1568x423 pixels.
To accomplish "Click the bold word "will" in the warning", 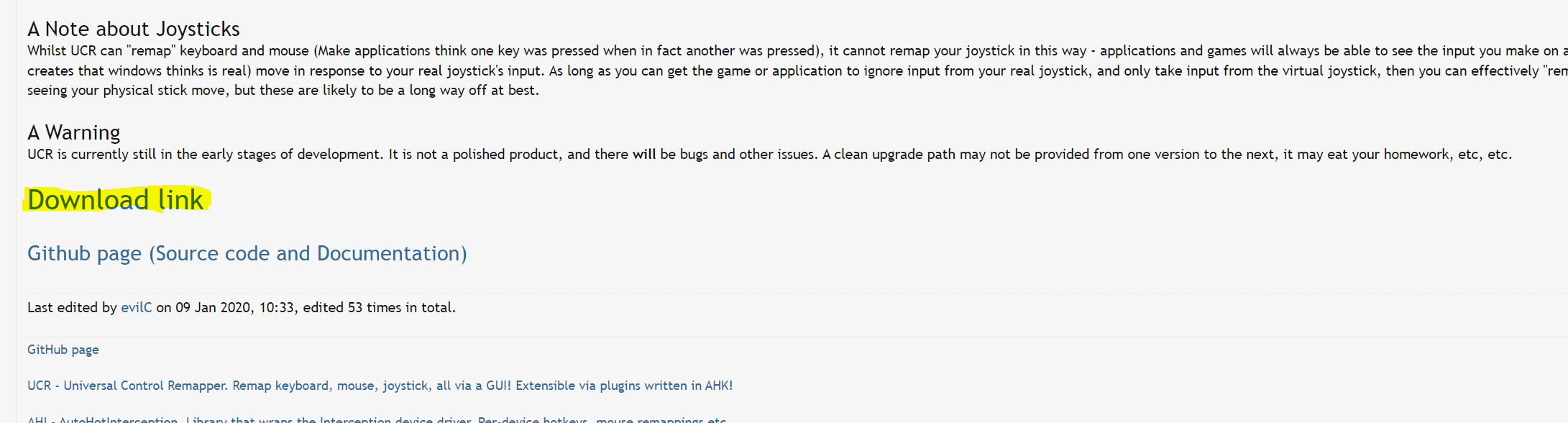I will (x=644, y=154).
